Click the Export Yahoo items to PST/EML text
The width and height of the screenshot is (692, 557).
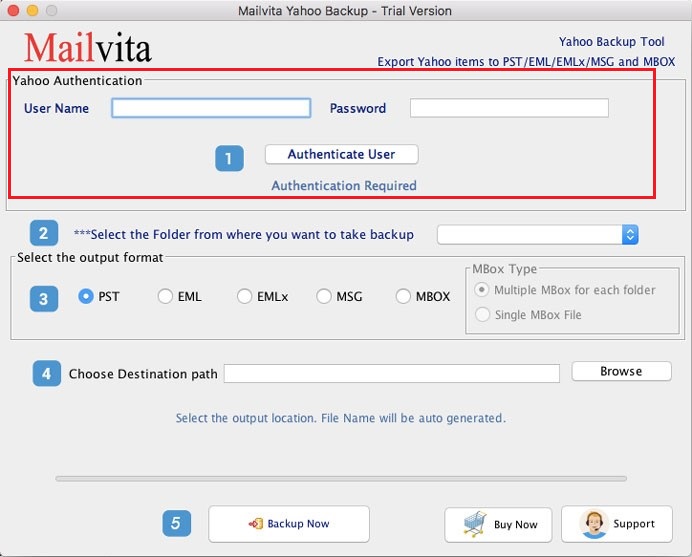[x=526, y=62]
